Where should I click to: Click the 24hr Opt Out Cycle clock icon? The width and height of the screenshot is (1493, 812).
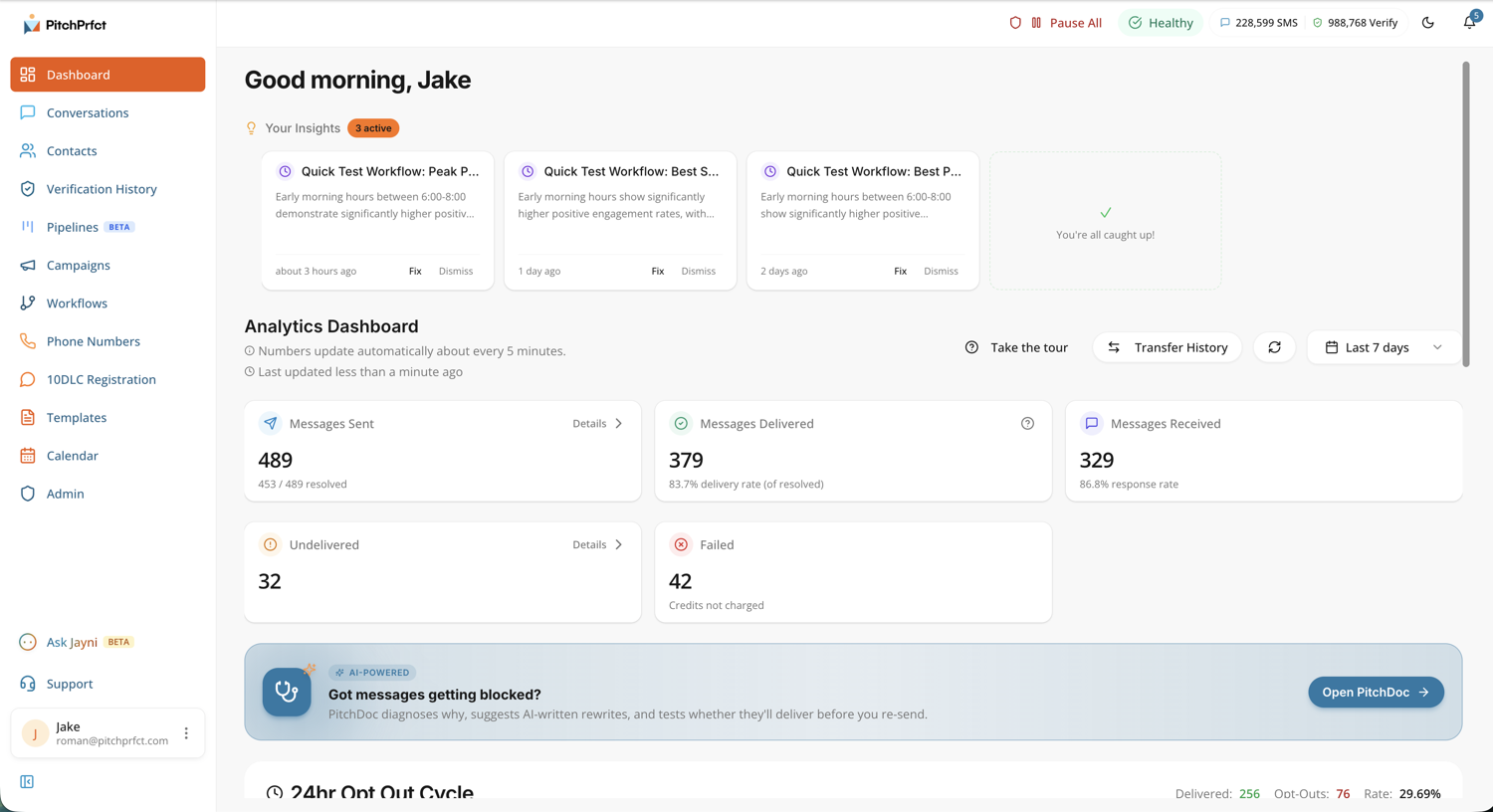point(275,793)
